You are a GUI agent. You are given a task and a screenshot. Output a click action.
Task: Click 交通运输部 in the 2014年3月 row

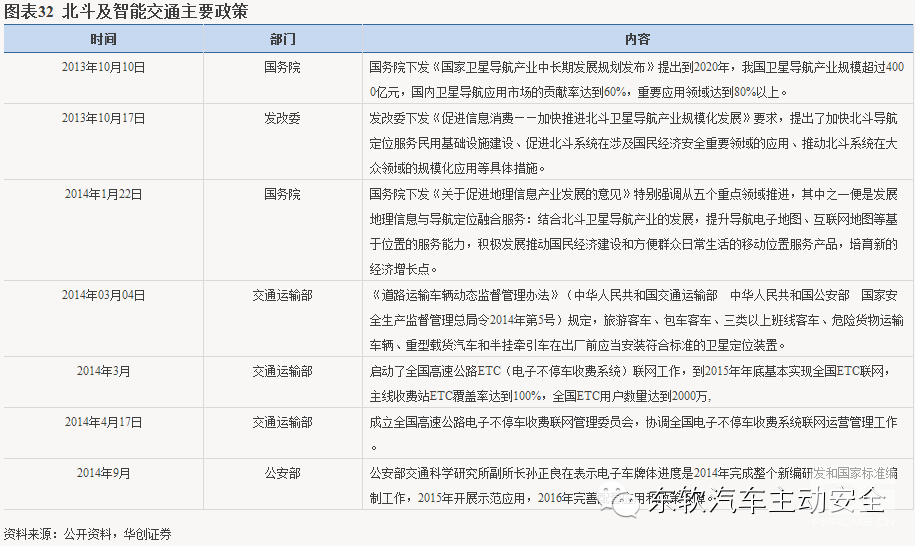coord(282,371)
